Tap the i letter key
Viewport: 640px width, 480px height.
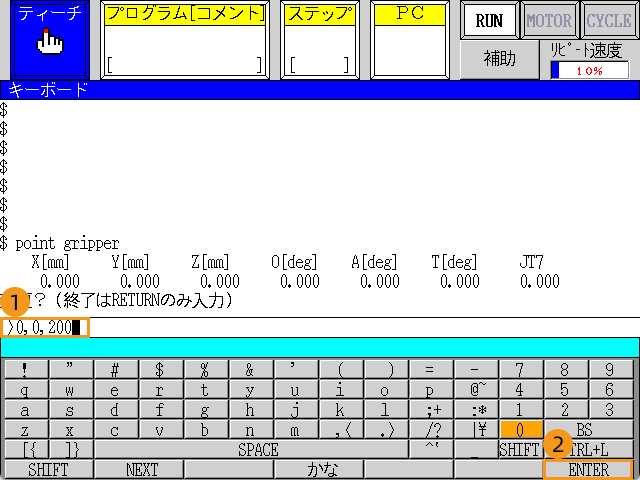coord(341,390)
